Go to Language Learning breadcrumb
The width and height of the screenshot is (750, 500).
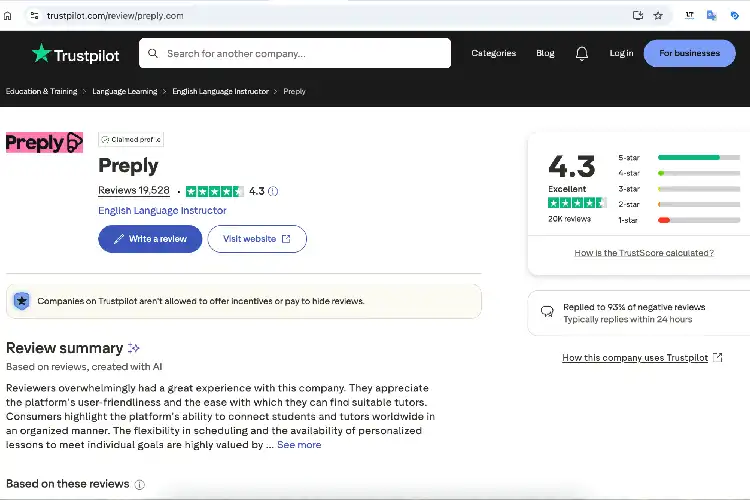tap(124, 91)
